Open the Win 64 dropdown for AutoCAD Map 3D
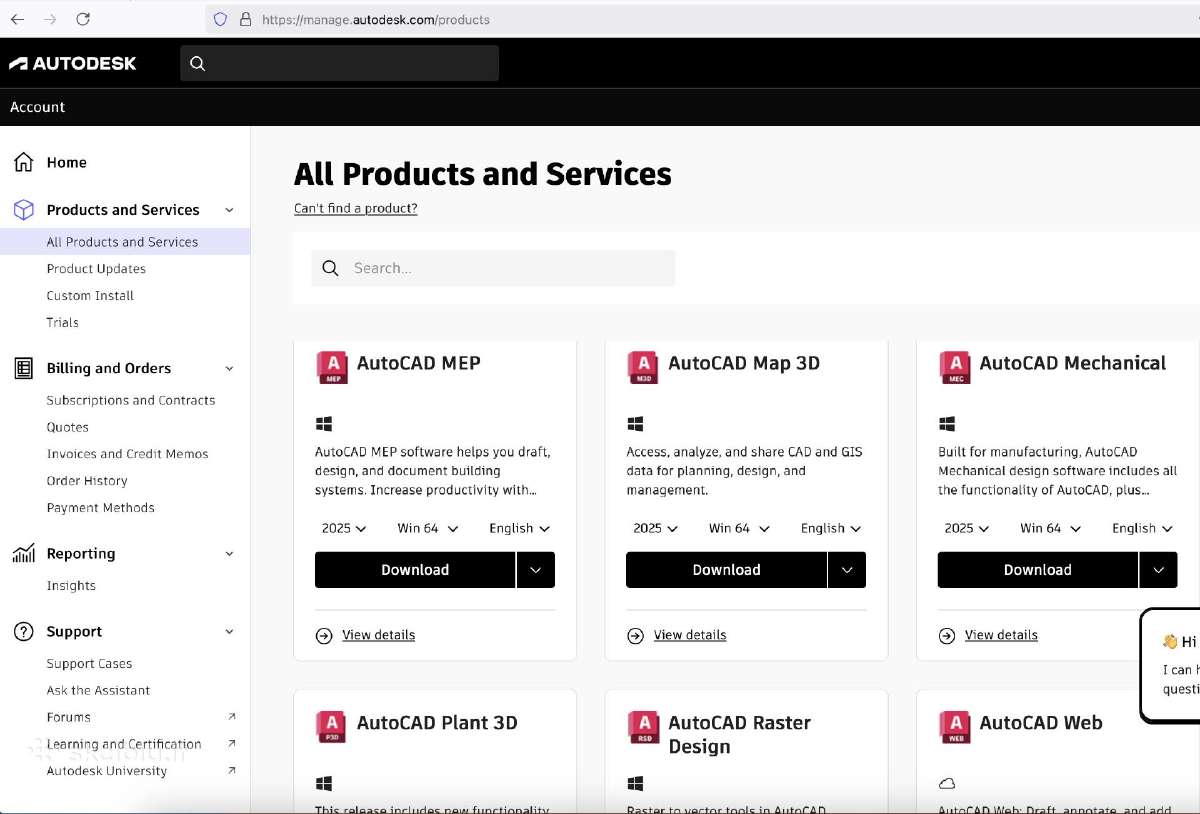Screen dimensions: 1200x814 [739, 528]
